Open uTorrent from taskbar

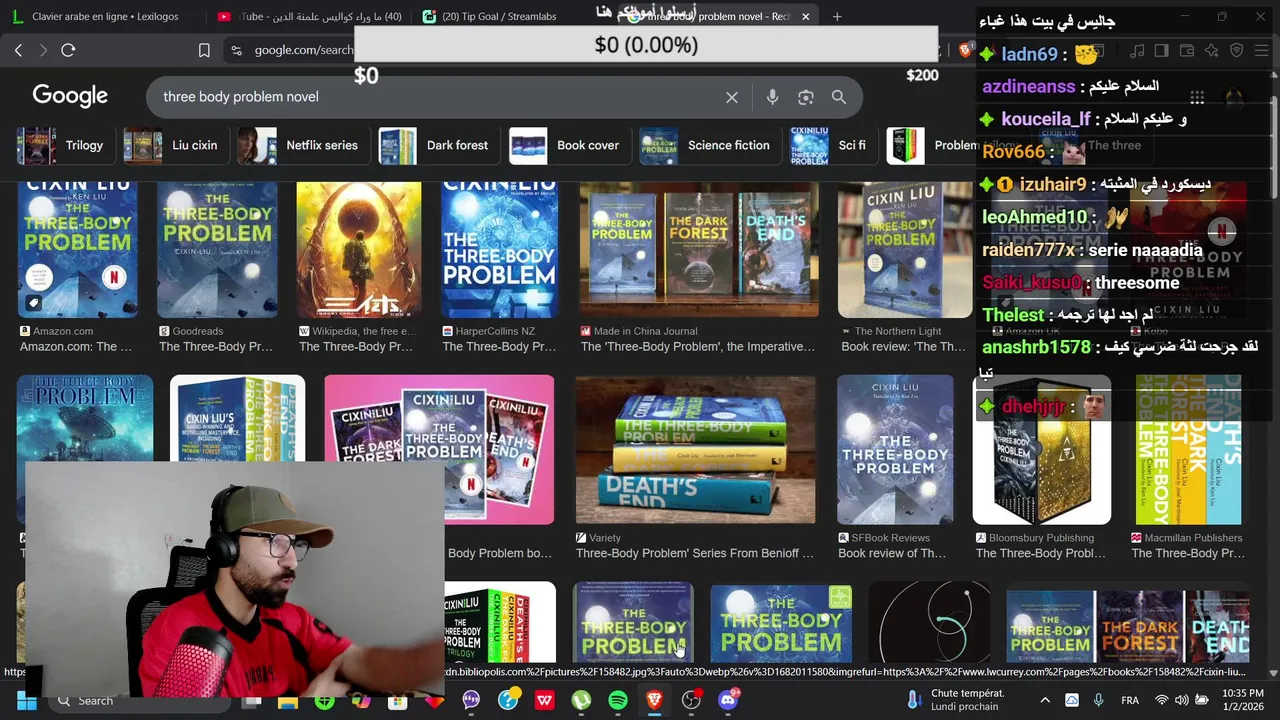tap(581, 701)
